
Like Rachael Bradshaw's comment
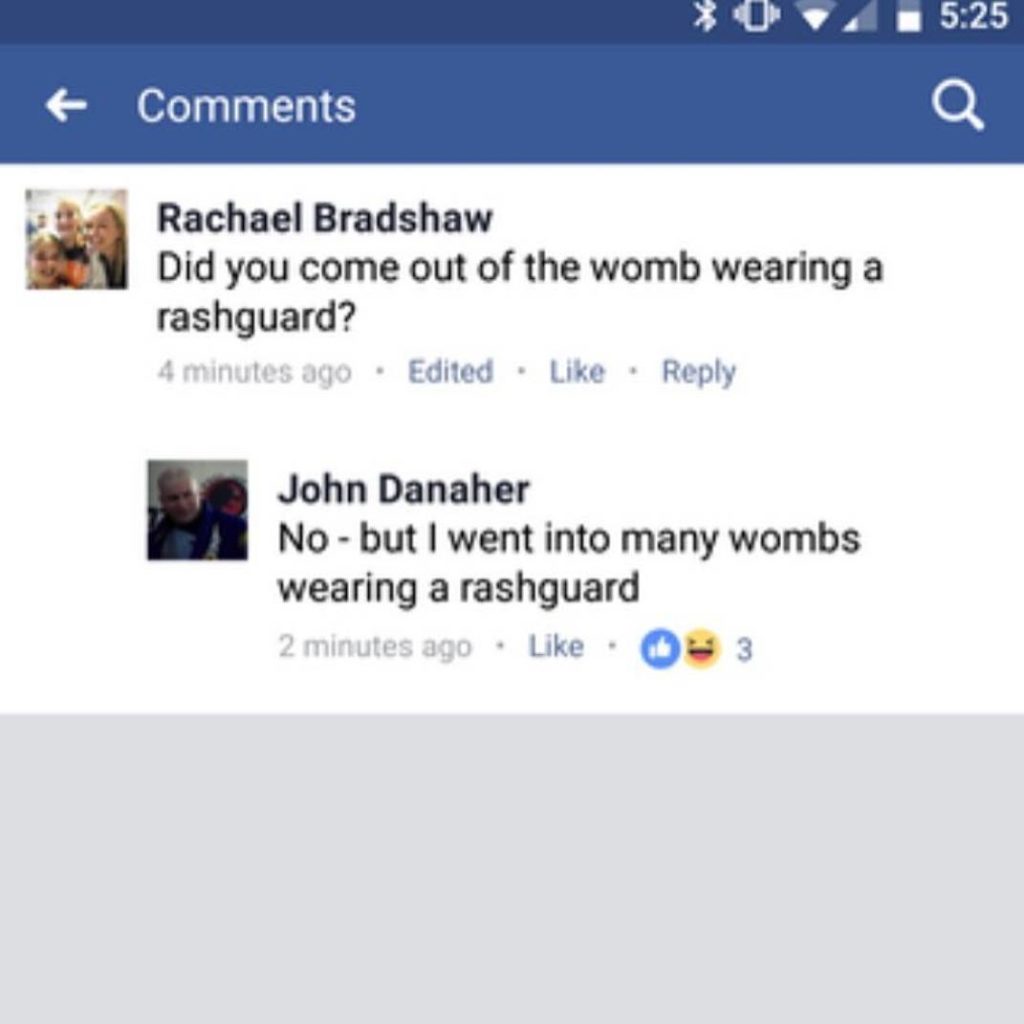[577, 372]
